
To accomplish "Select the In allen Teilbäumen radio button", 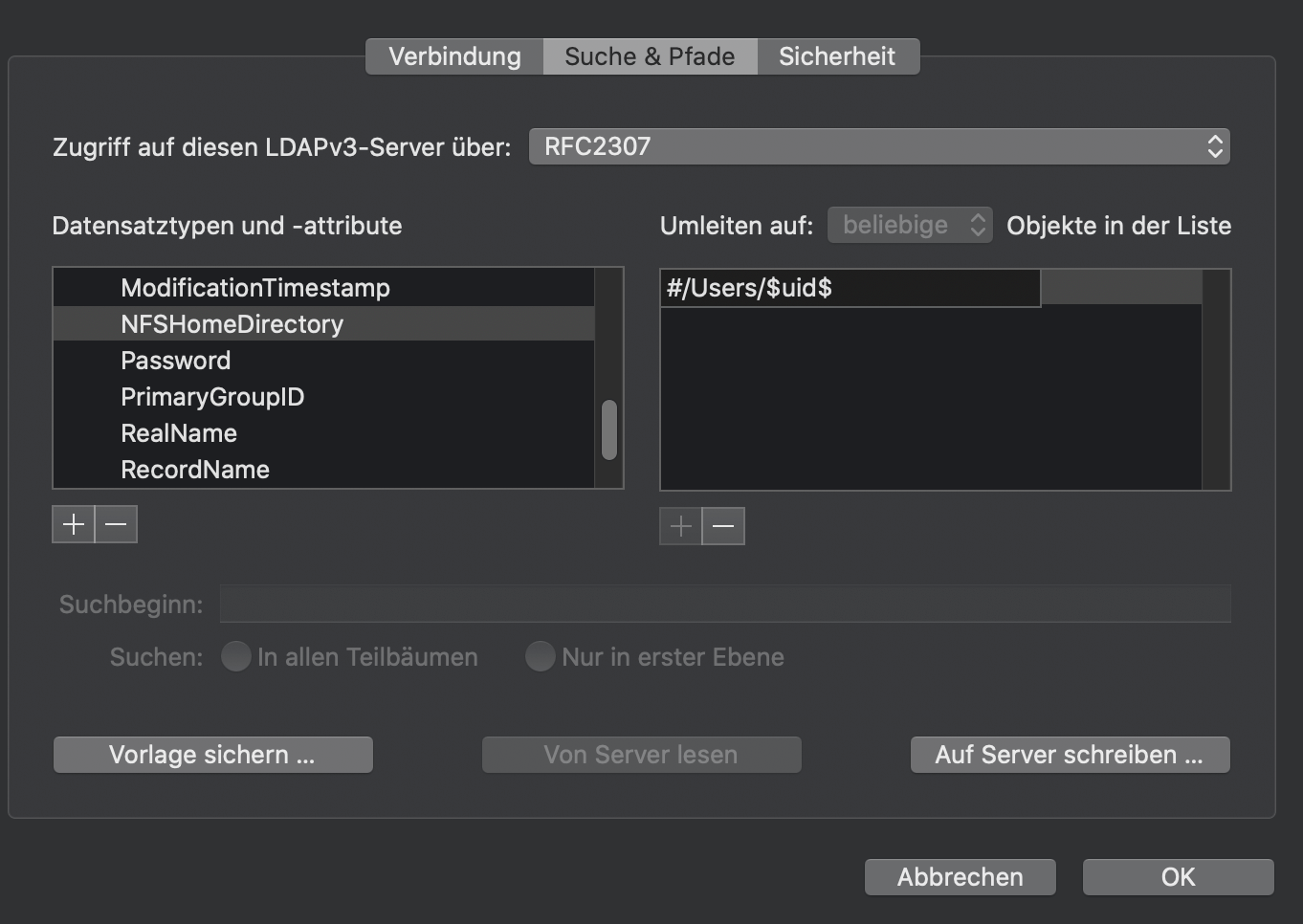I will (235, 656).
